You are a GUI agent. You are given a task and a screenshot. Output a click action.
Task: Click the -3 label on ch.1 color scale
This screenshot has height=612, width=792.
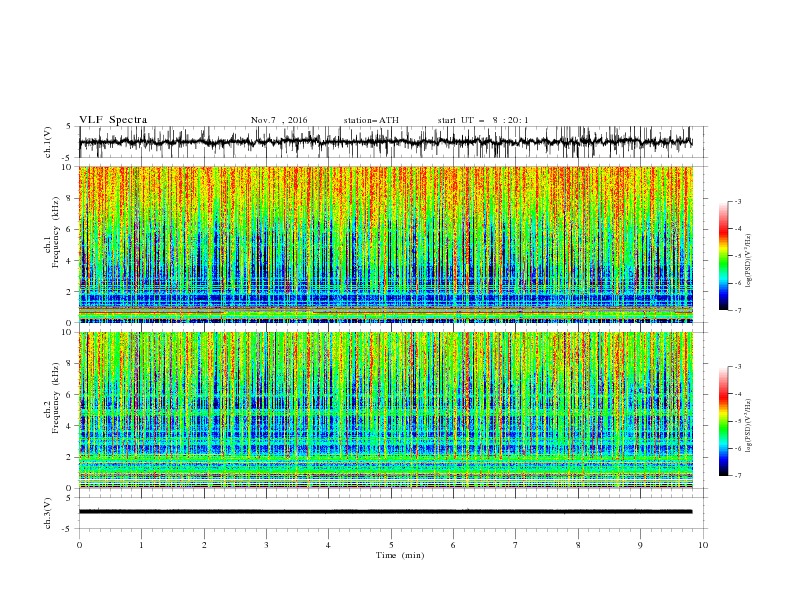738,201
